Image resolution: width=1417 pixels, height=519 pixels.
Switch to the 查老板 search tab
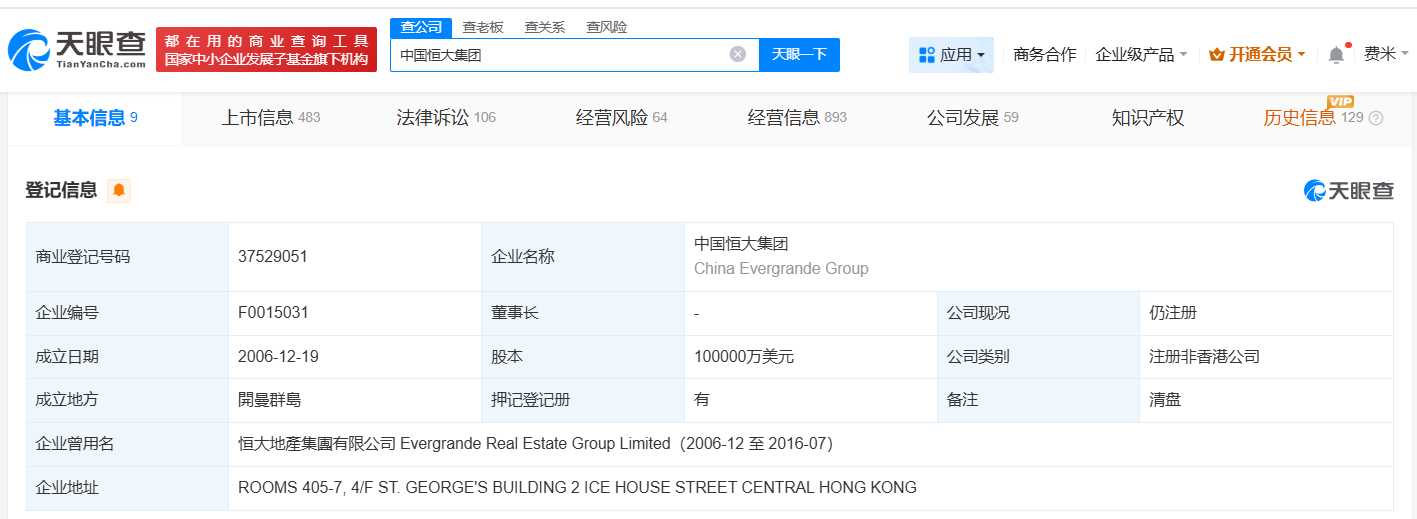(x=482, y=27)
